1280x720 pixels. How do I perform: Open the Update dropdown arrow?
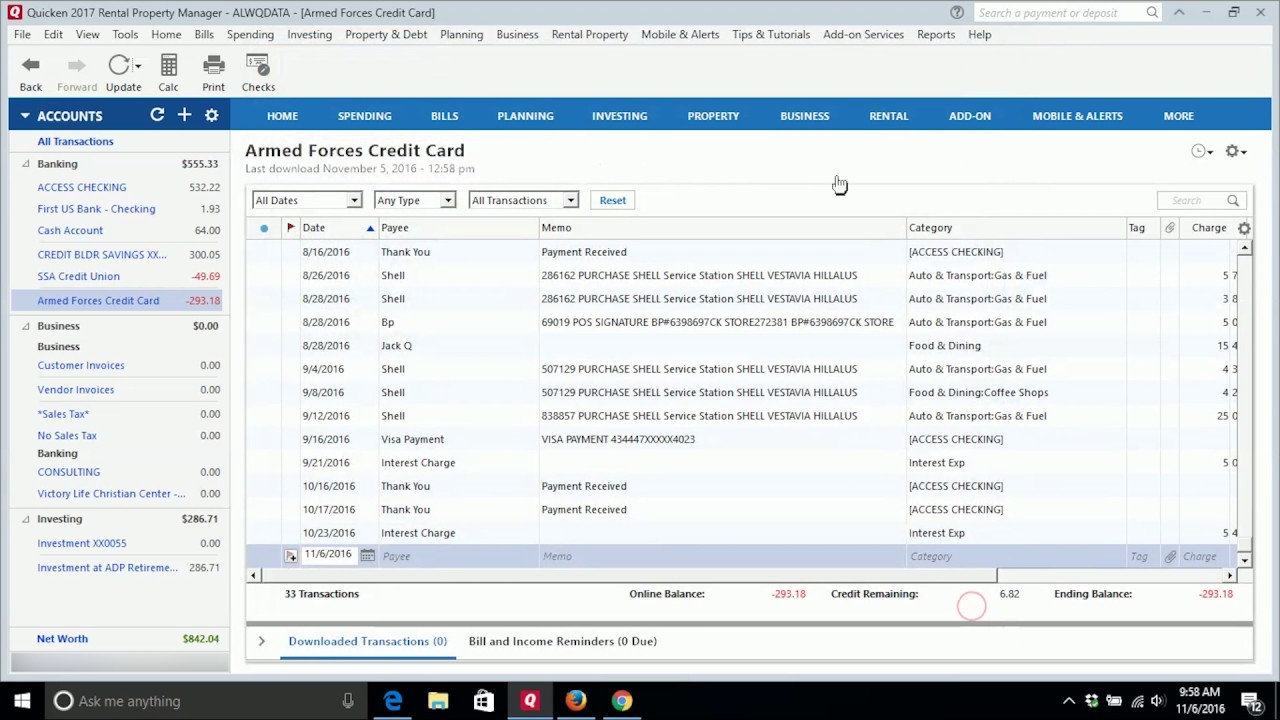click(138, 66)
